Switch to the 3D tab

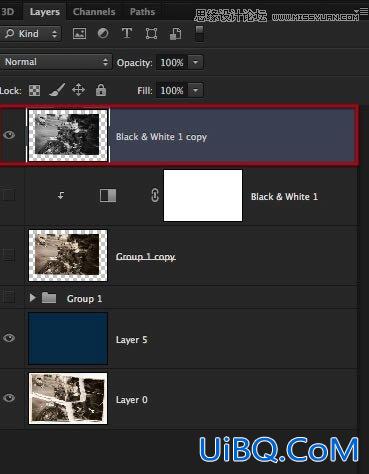[x=7, y=12]
